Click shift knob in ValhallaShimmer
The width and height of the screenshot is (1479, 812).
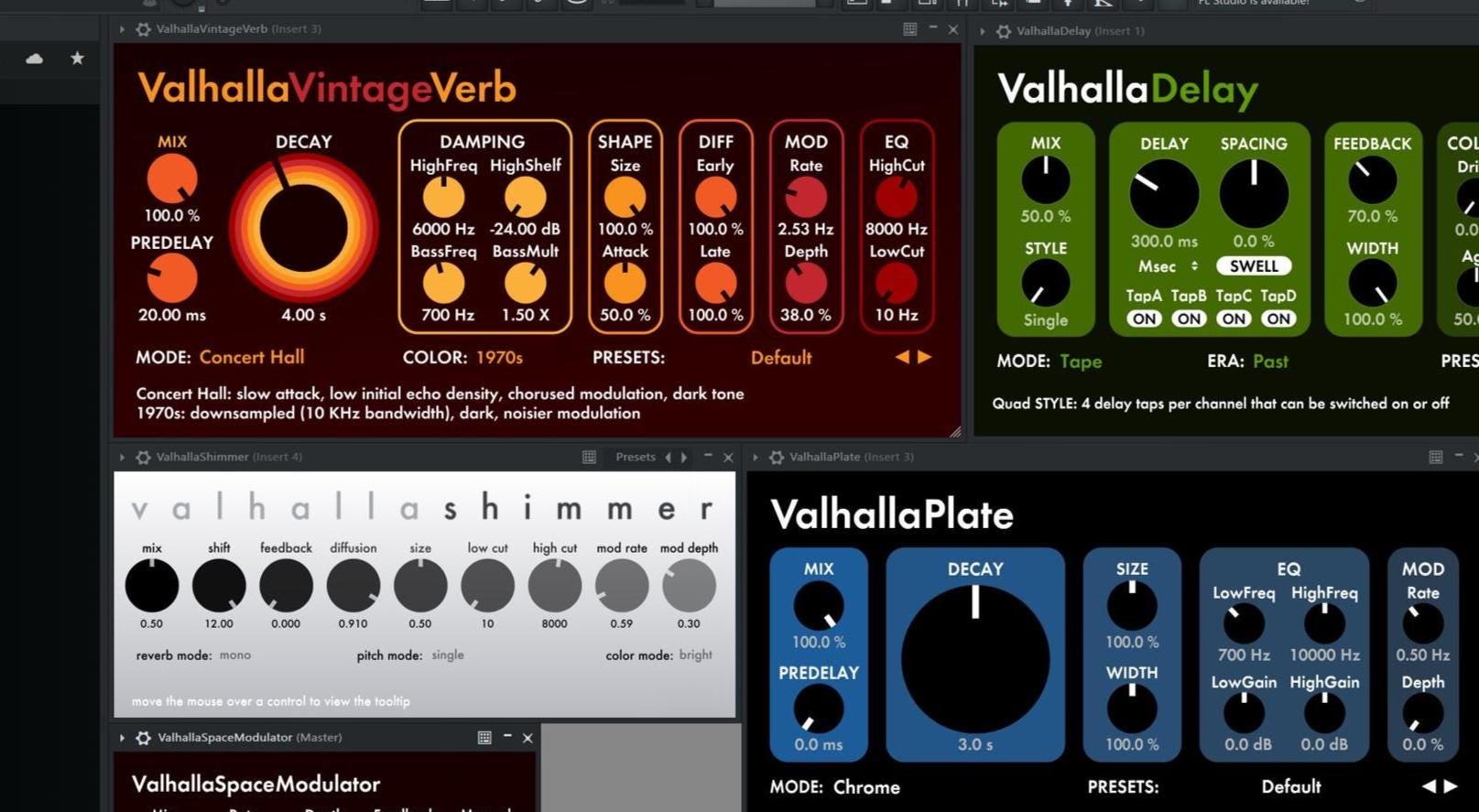(219, 586)
